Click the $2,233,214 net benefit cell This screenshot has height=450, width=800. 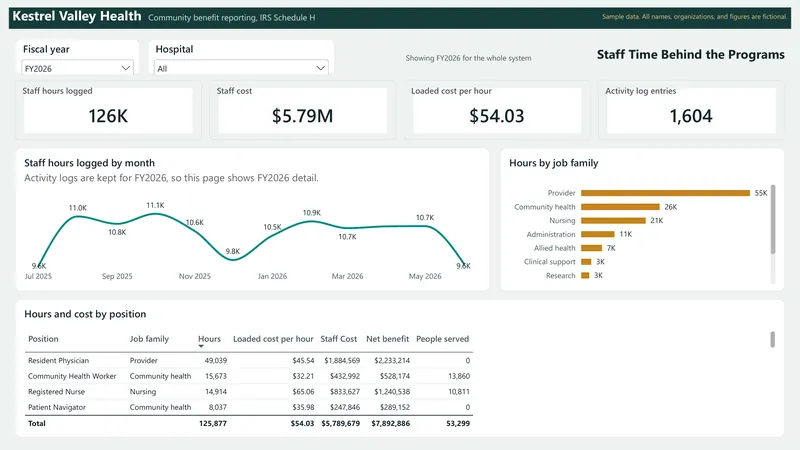pos(392,360)
